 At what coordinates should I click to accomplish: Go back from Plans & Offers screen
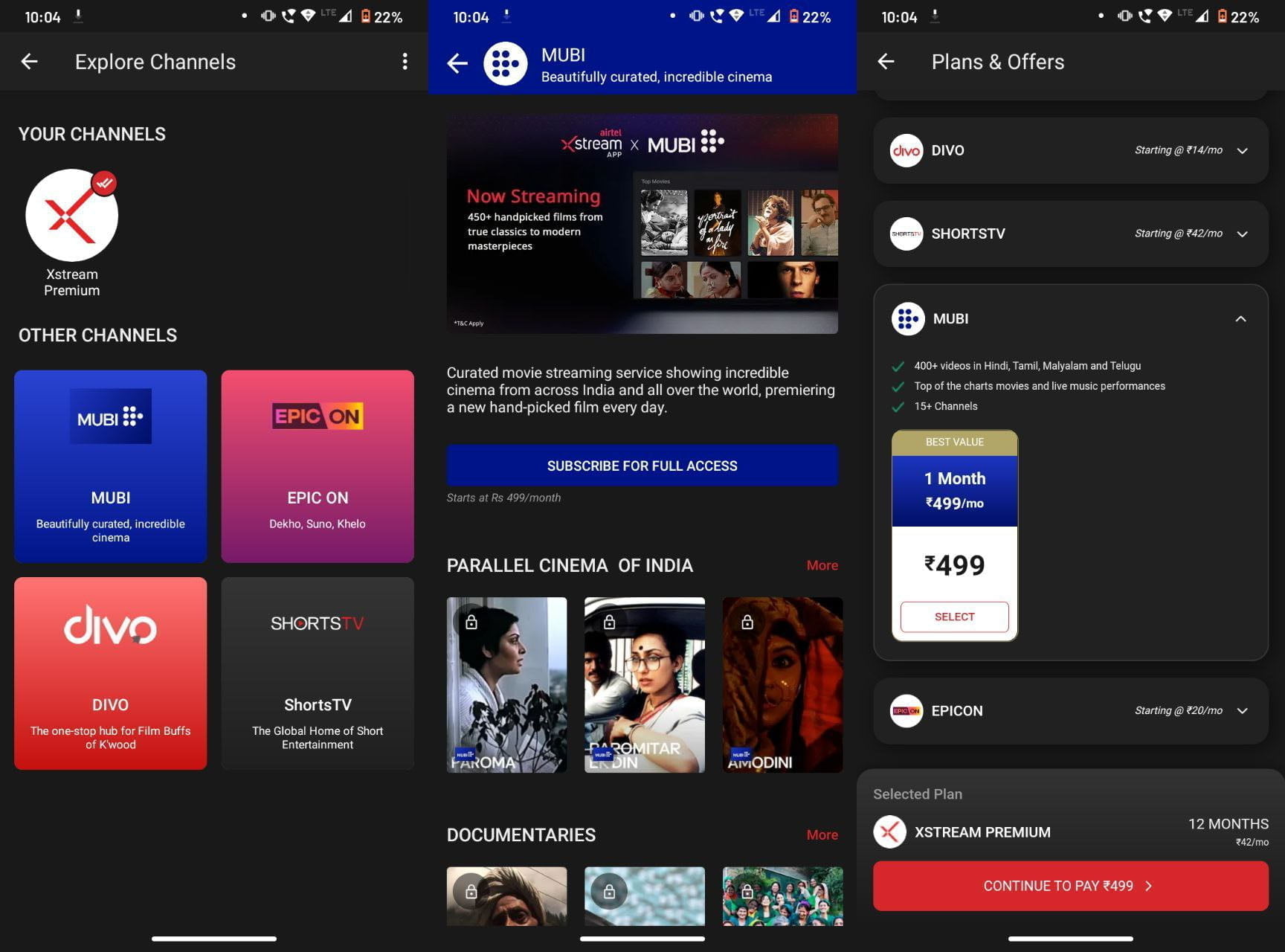click(886, 62)
